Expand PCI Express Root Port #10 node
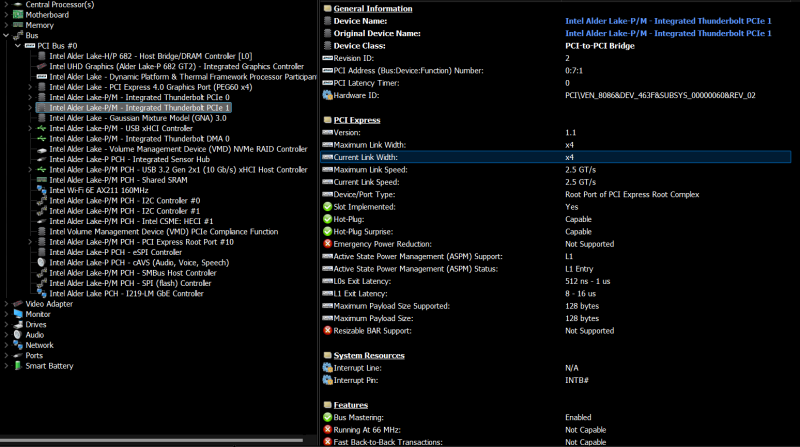 [x=30, y=242]
